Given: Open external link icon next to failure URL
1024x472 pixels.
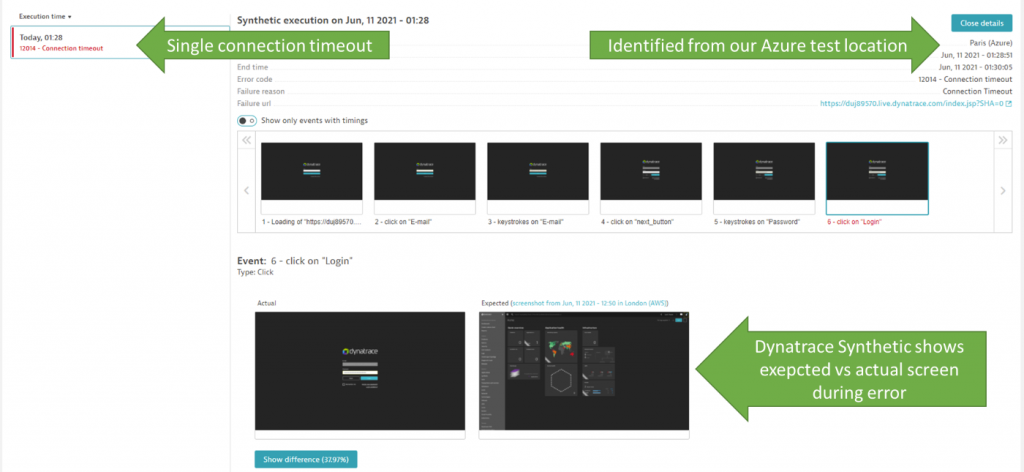Looking at the screenshot, I should point(1009,104).
